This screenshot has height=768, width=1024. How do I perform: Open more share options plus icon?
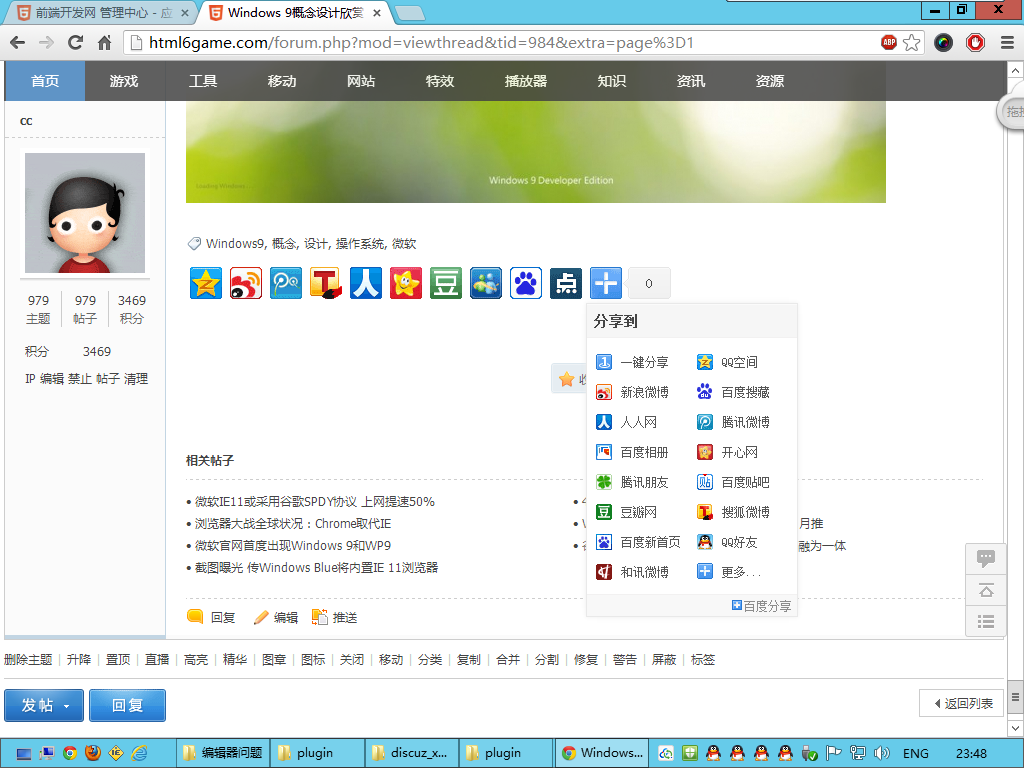point(606,283)
